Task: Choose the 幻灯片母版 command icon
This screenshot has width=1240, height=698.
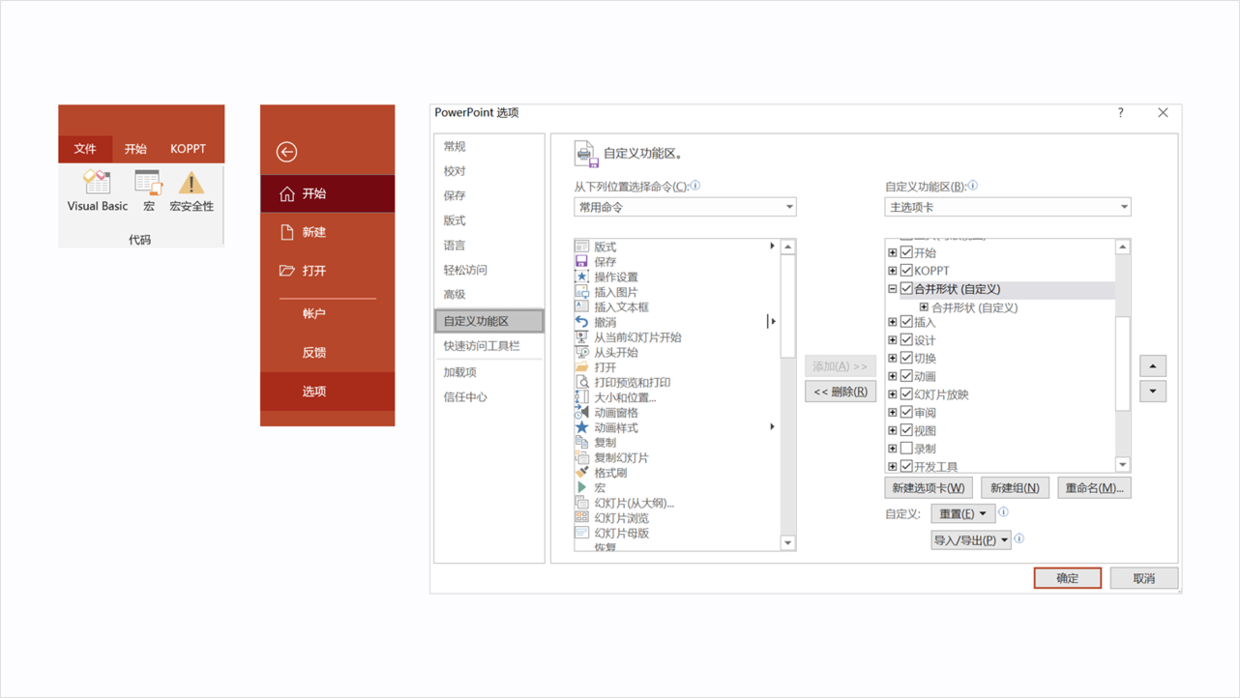Action: (x=582, y=533)
